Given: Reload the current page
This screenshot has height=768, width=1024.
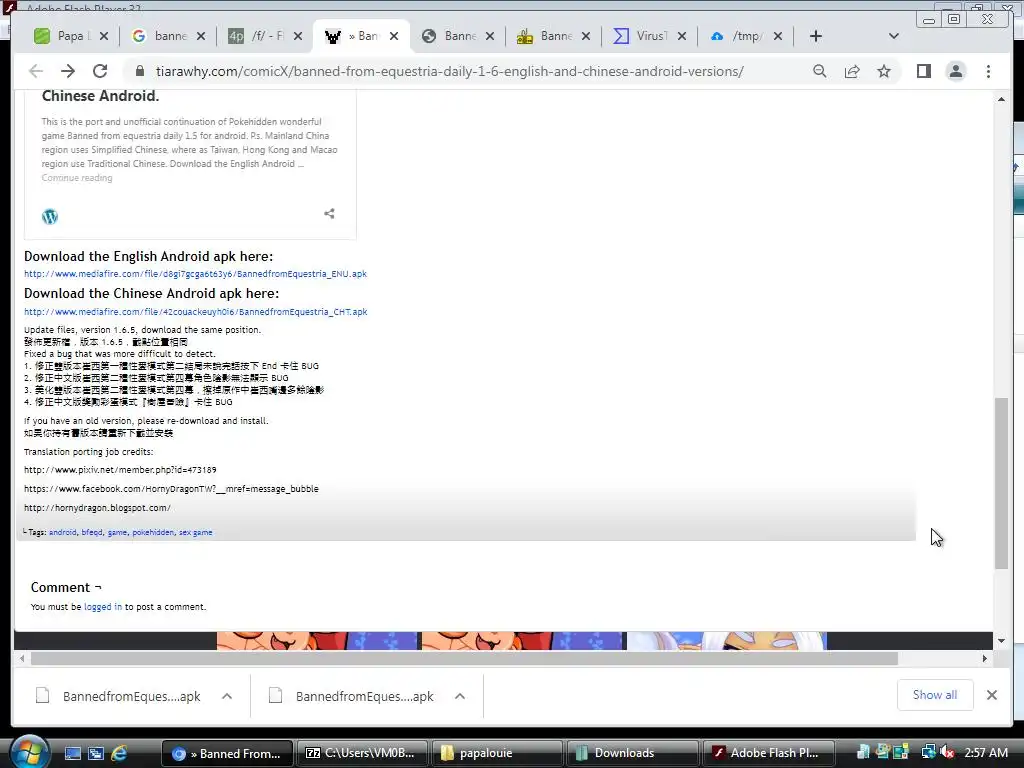Looking at the screenshot, I should pyautogui.click(x=100, y=71).
